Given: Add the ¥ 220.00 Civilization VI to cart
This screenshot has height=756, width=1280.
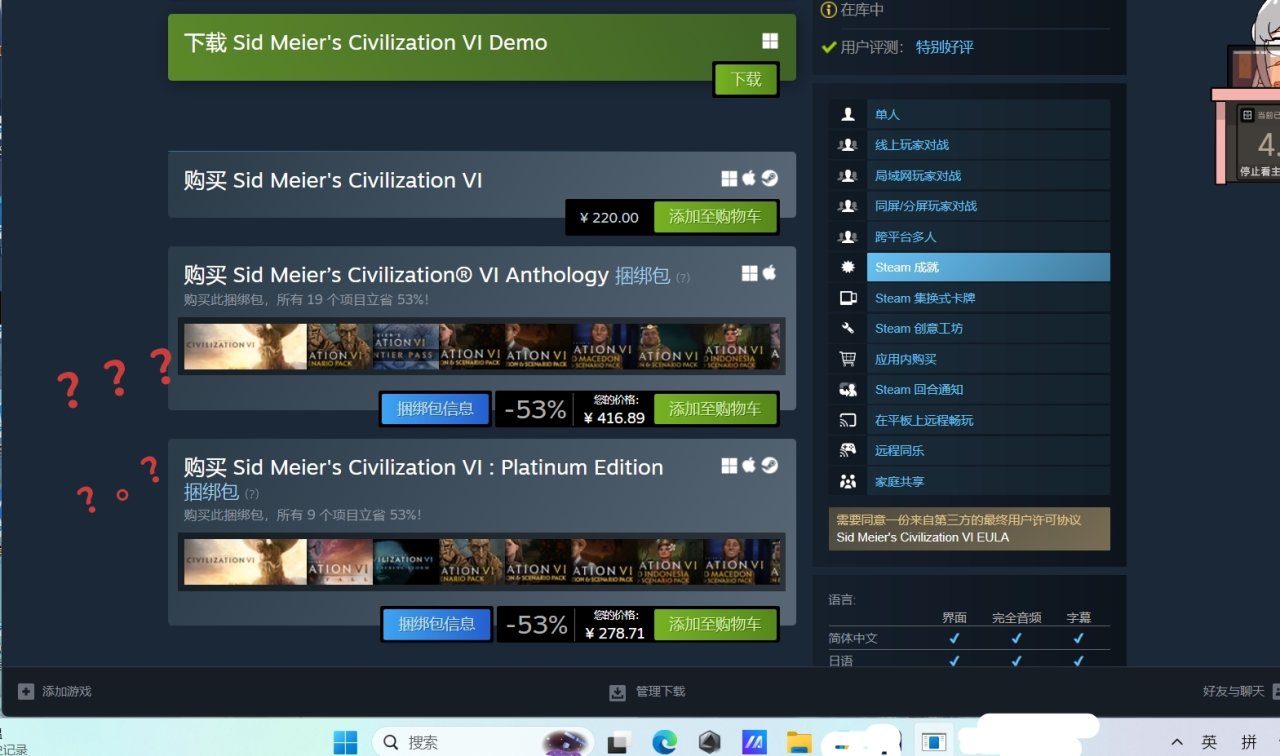Looking at the screenshot, I should click(x=715, y=217).
